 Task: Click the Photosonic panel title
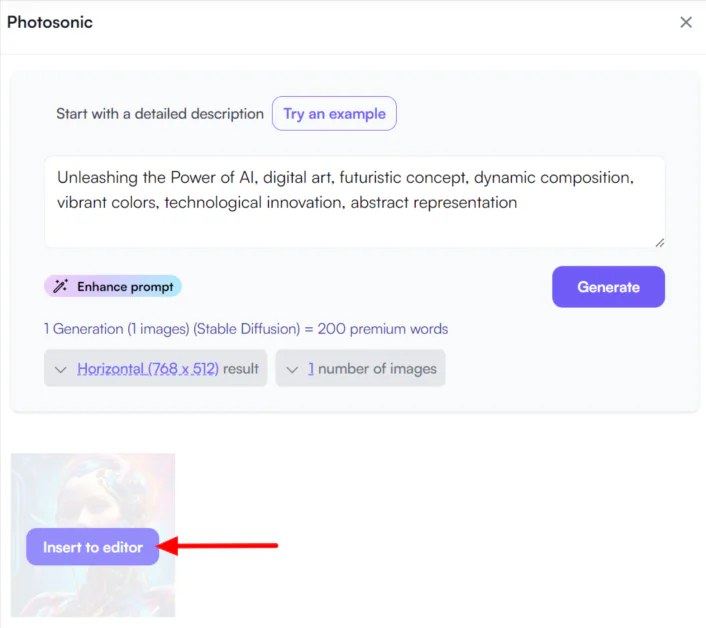[50, 22]
